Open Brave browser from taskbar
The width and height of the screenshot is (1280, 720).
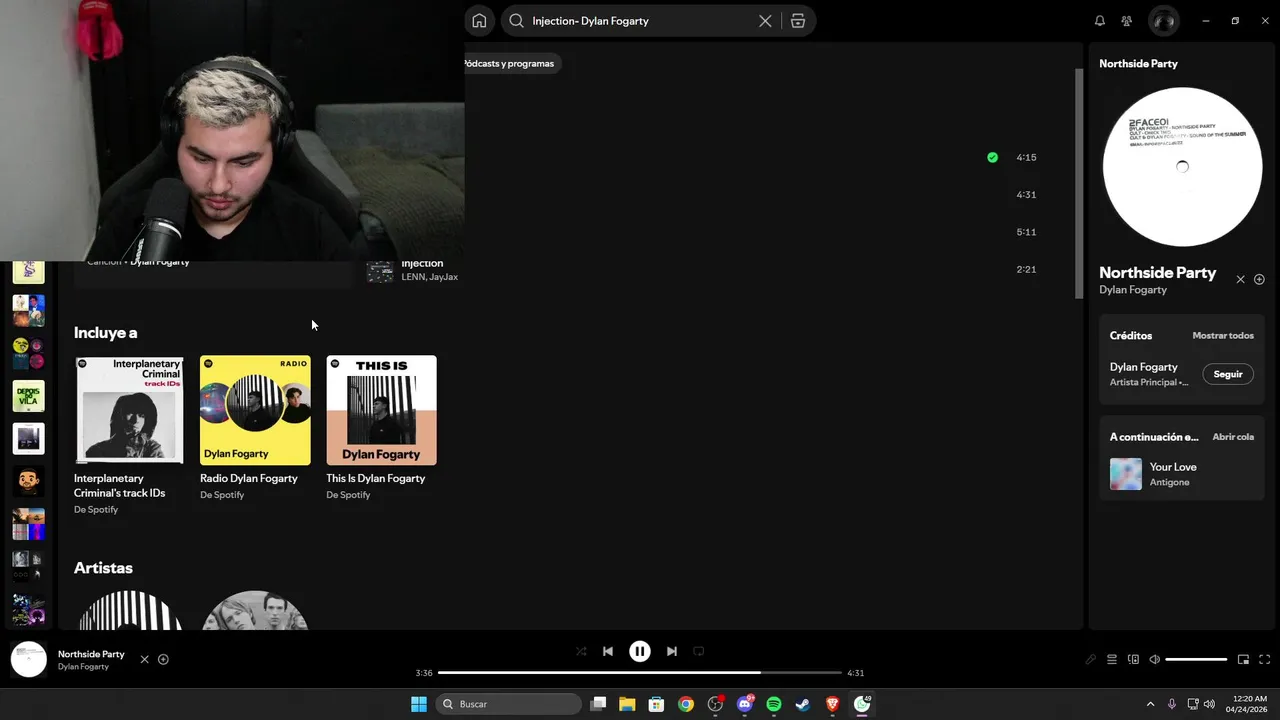point(832,704)
